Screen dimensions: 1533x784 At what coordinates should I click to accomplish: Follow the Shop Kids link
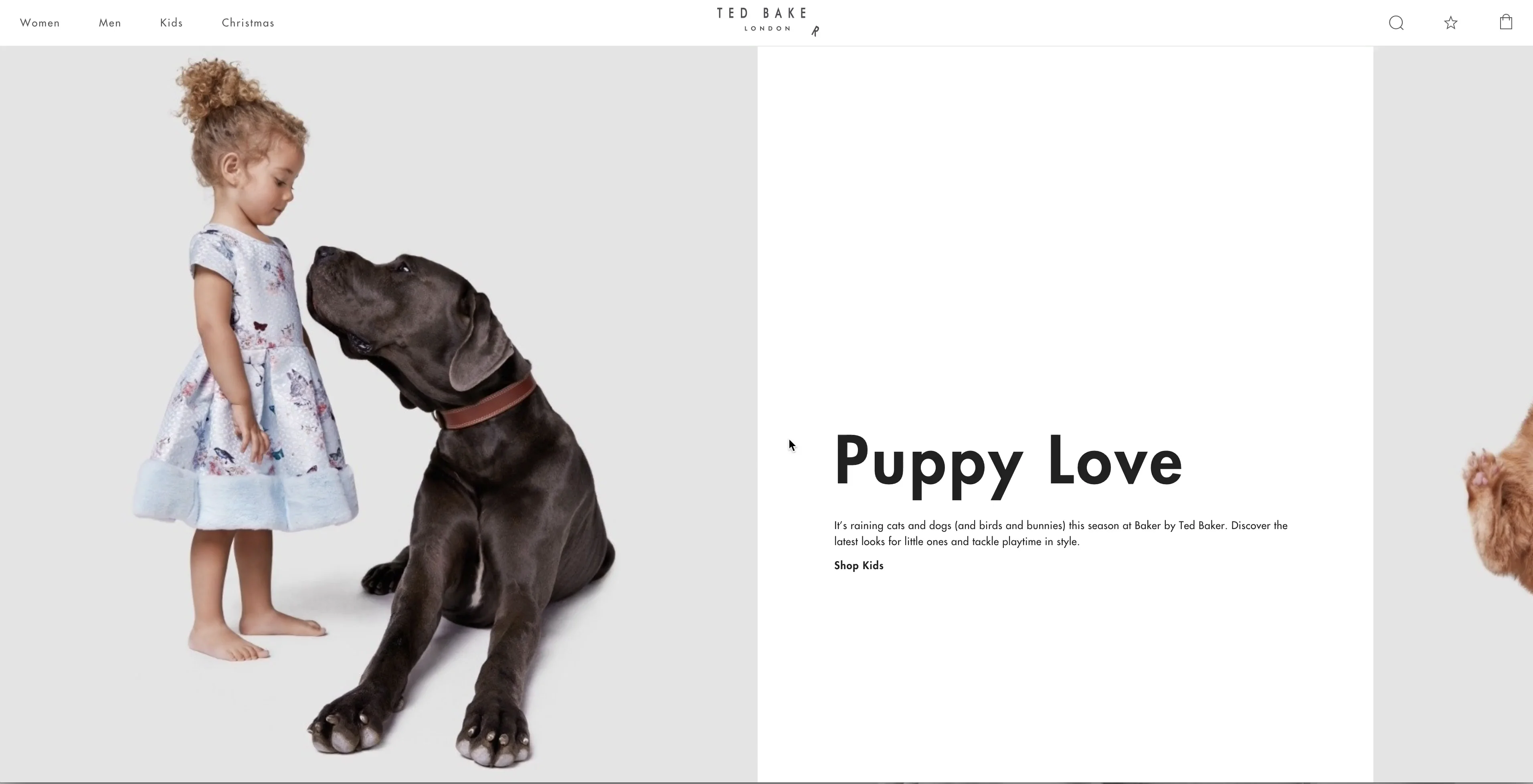click(x=858, y=566)
